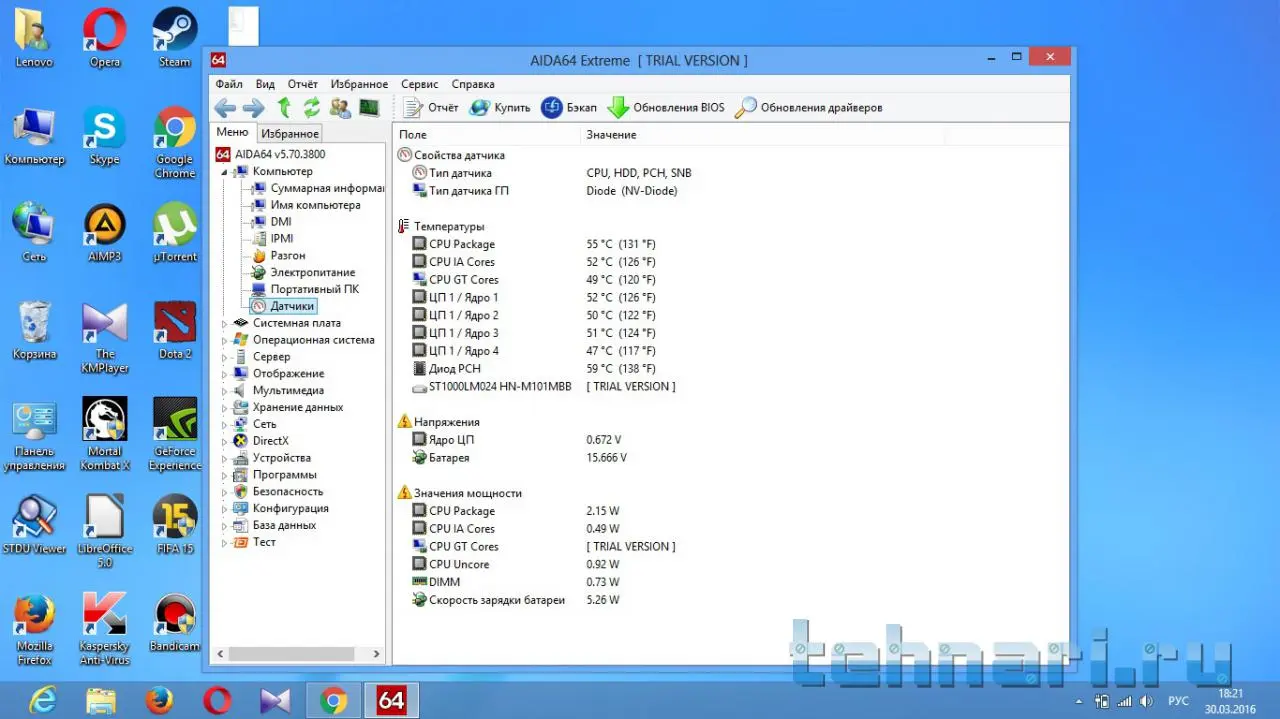Open the users icon in toolbar

point(340,108)
